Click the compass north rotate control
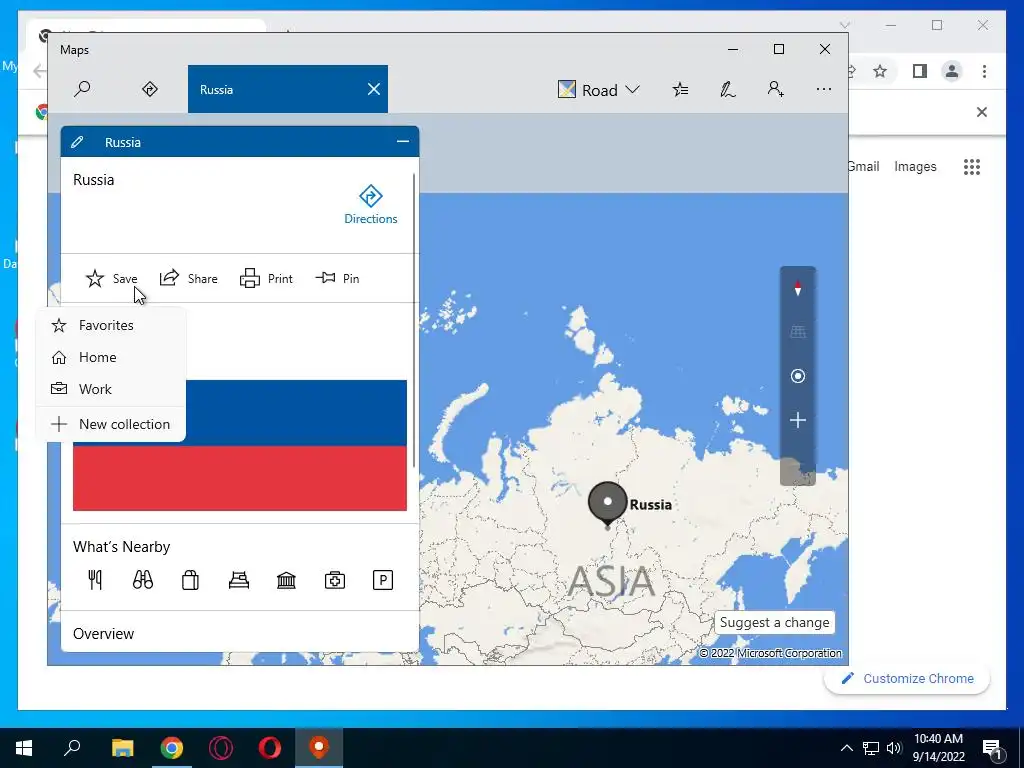Image resolution: width=1024 pixels, height=768 pixels. click(x=797, y=289)
